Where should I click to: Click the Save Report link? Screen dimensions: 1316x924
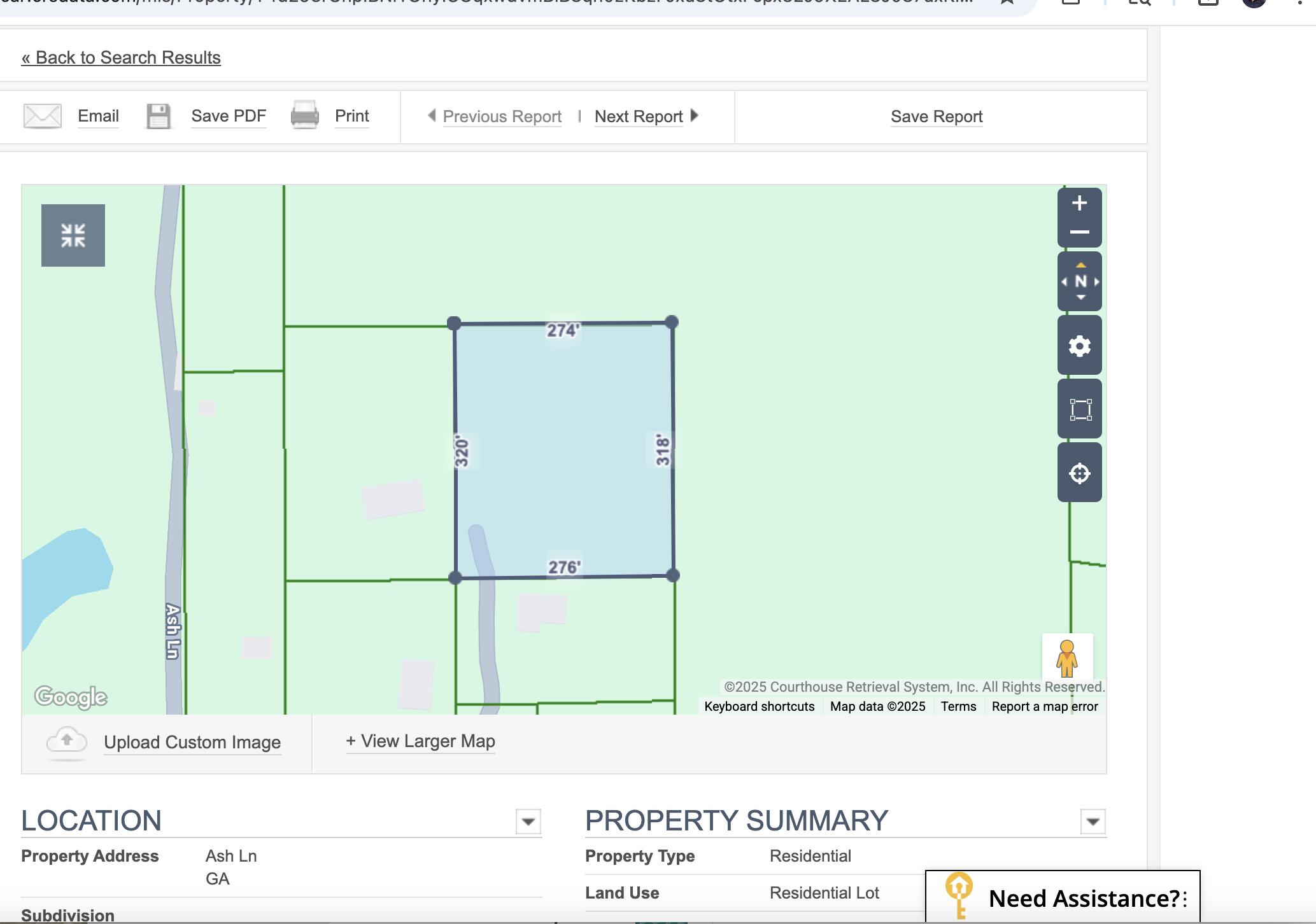point(936,116)
